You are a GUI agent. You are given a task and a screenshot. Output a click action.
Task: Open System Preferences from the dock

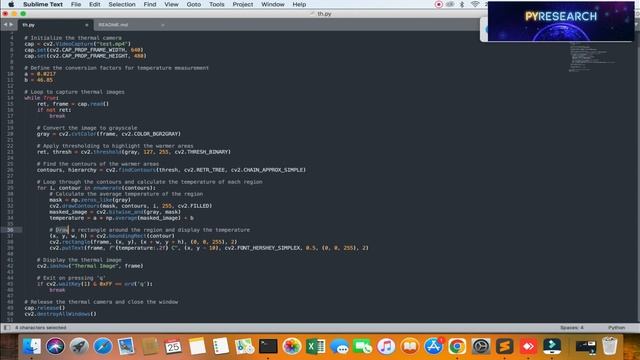pos(481,347)
